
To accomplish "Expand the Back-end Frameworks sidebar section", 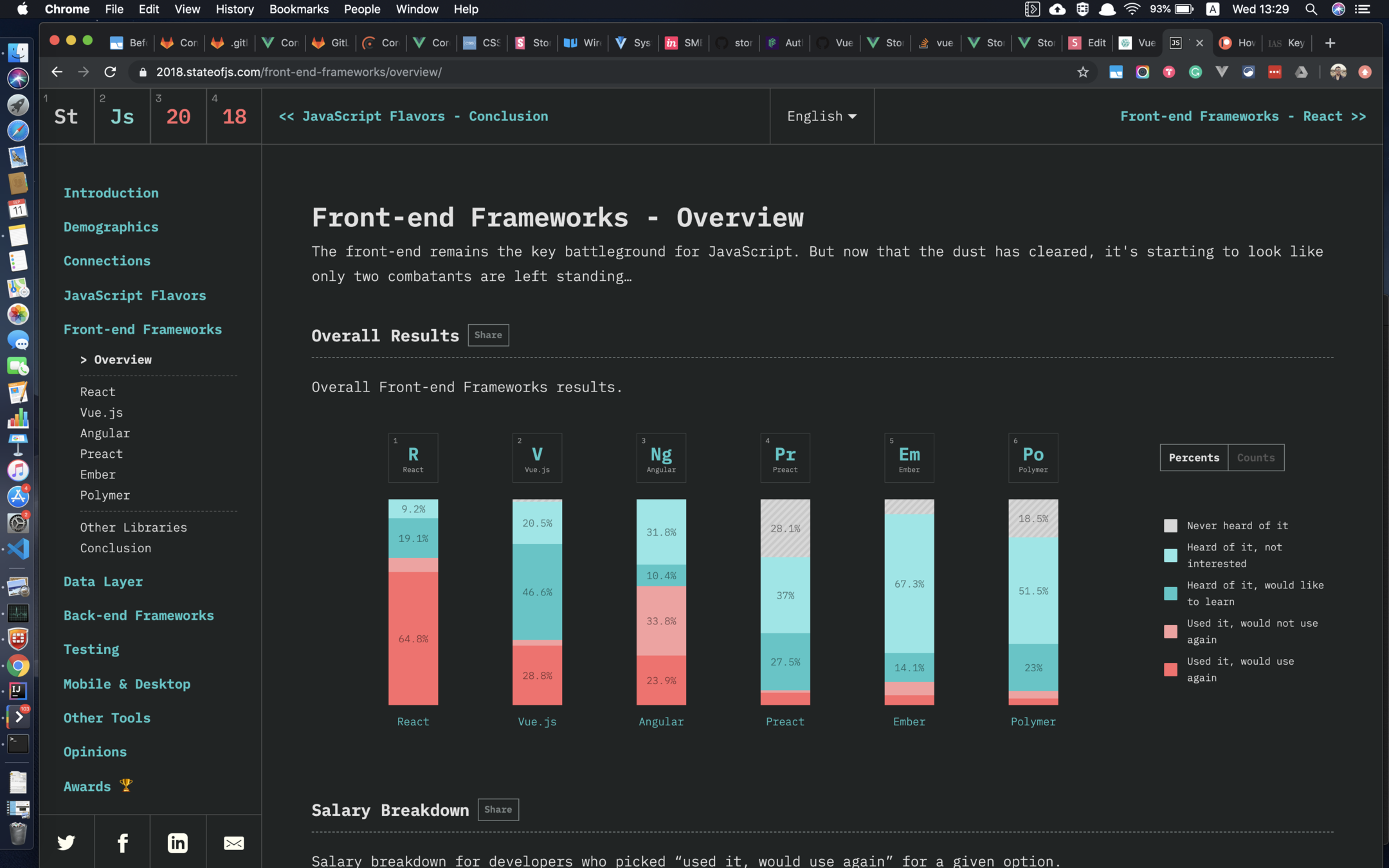I will [x=138, y=615].
